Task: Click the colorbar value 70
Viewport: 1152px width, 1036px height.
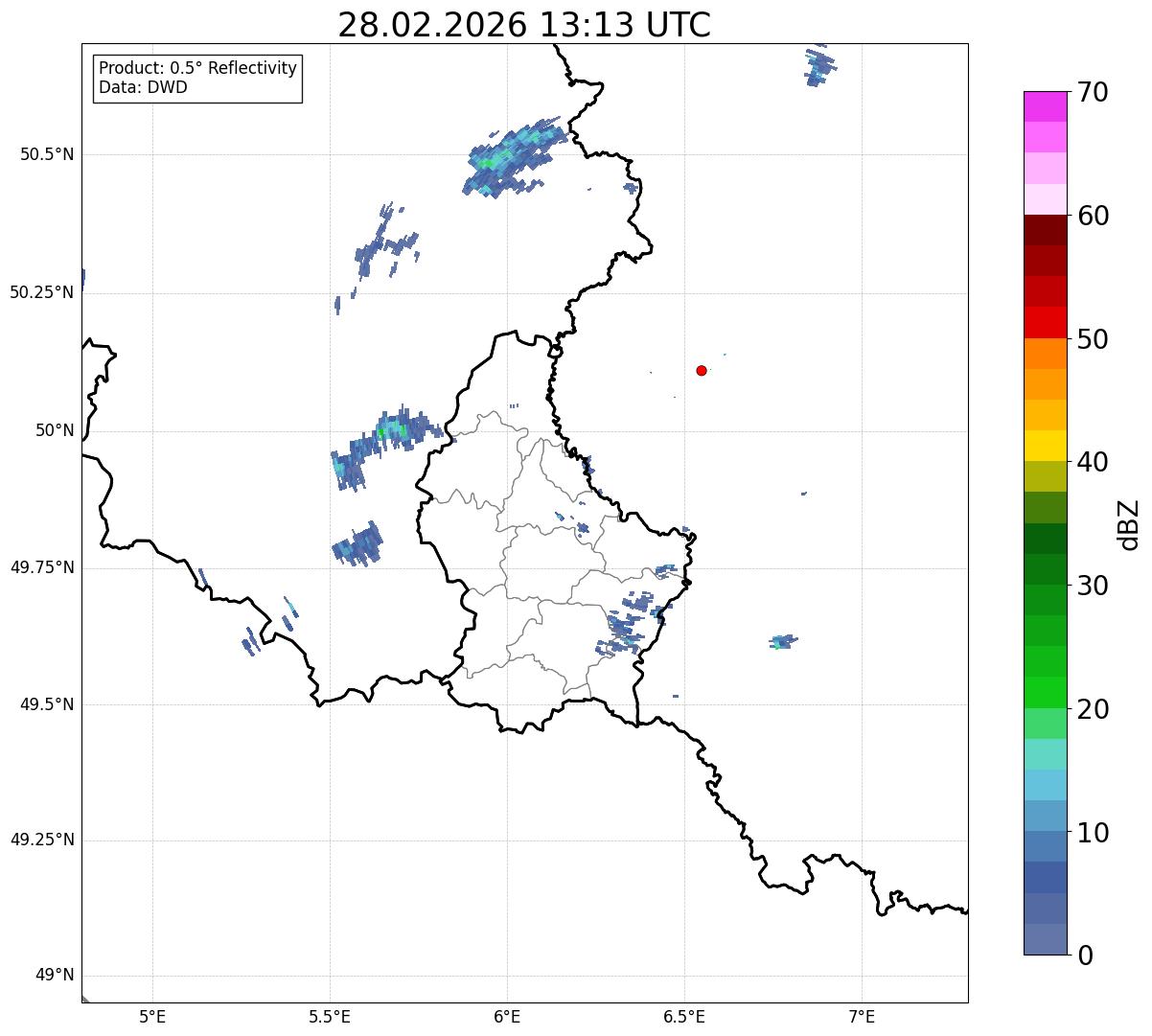Action: [1093, 92]
